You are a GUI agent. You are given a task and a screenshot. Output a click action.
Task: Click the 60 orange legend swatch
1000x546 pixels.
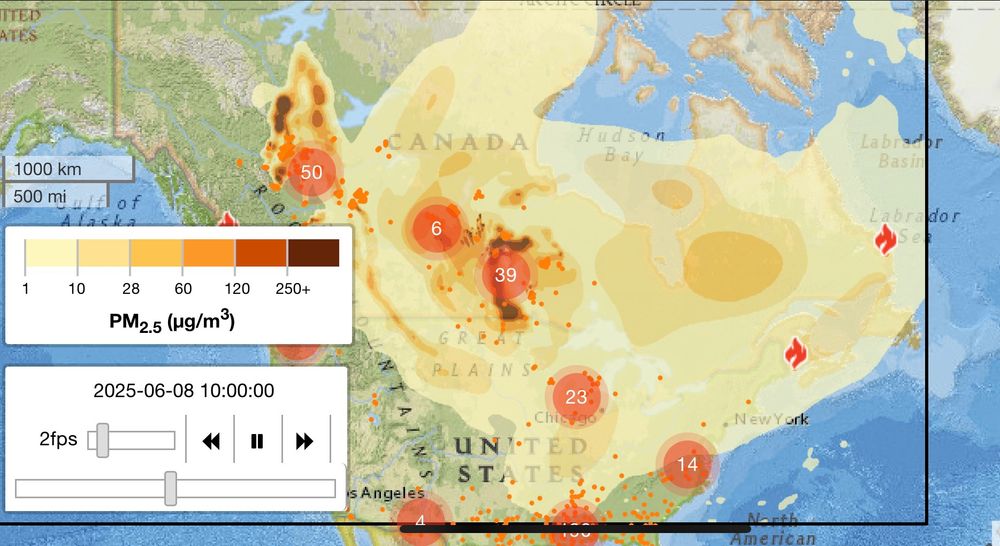tap(209, 253)
